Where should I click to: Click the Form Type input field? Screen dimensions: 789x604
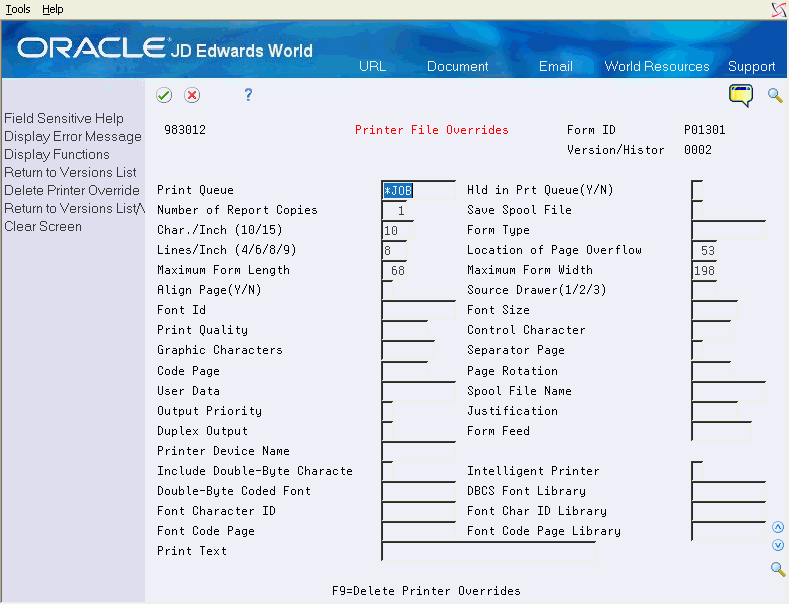pyautogui.click(x=729, y=231)
